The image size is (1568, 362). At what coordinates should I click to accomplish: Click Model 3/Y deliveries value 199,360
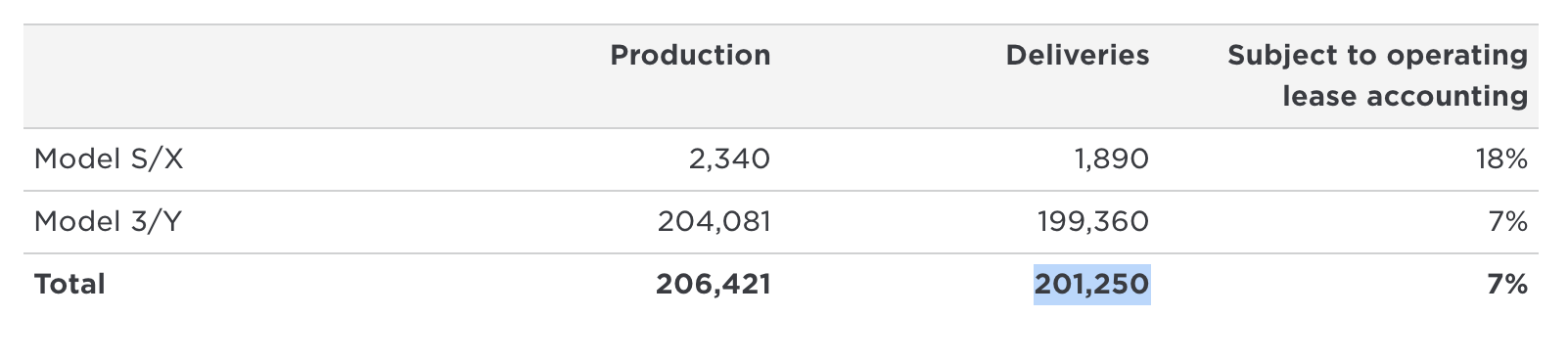point(1093,222)
